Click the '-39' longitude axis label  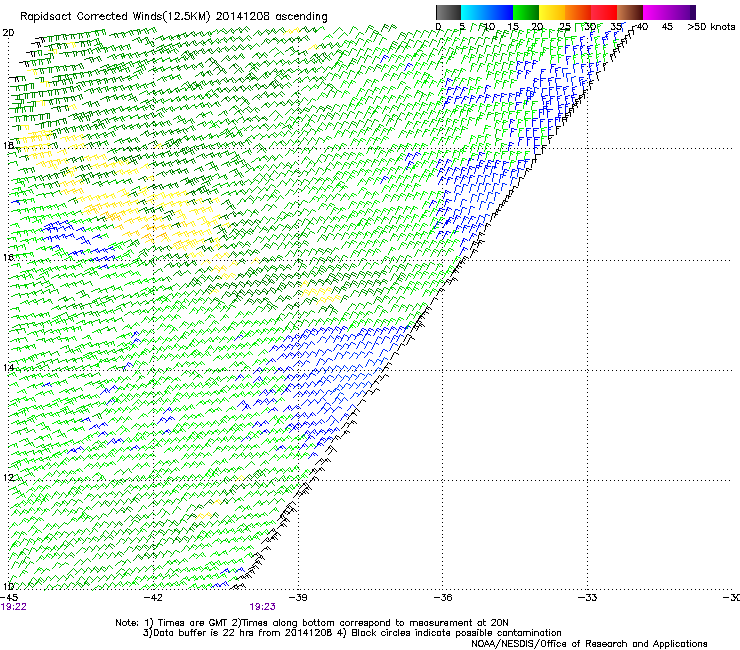coord(298,598)
